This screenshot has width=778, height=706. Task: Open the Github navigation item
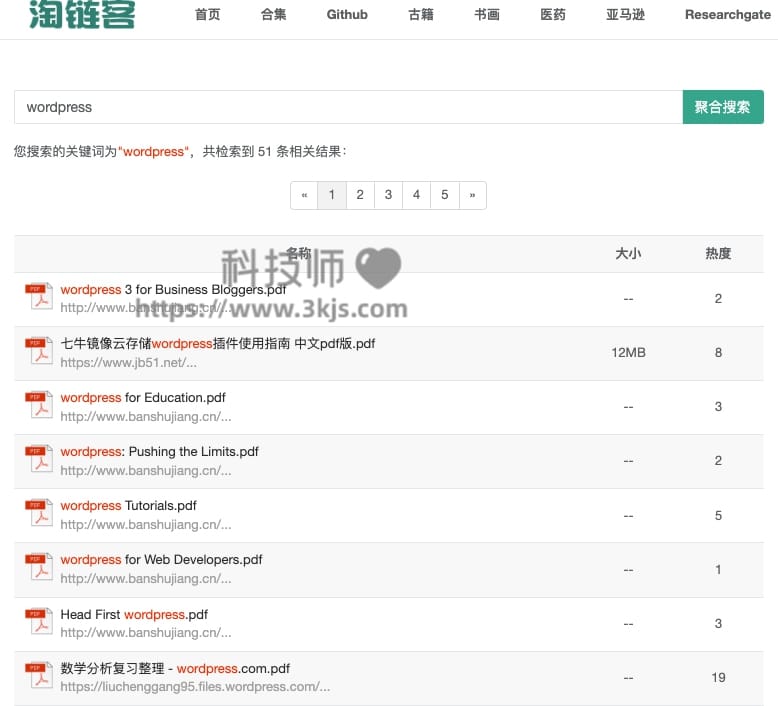[x=347, y=15]
